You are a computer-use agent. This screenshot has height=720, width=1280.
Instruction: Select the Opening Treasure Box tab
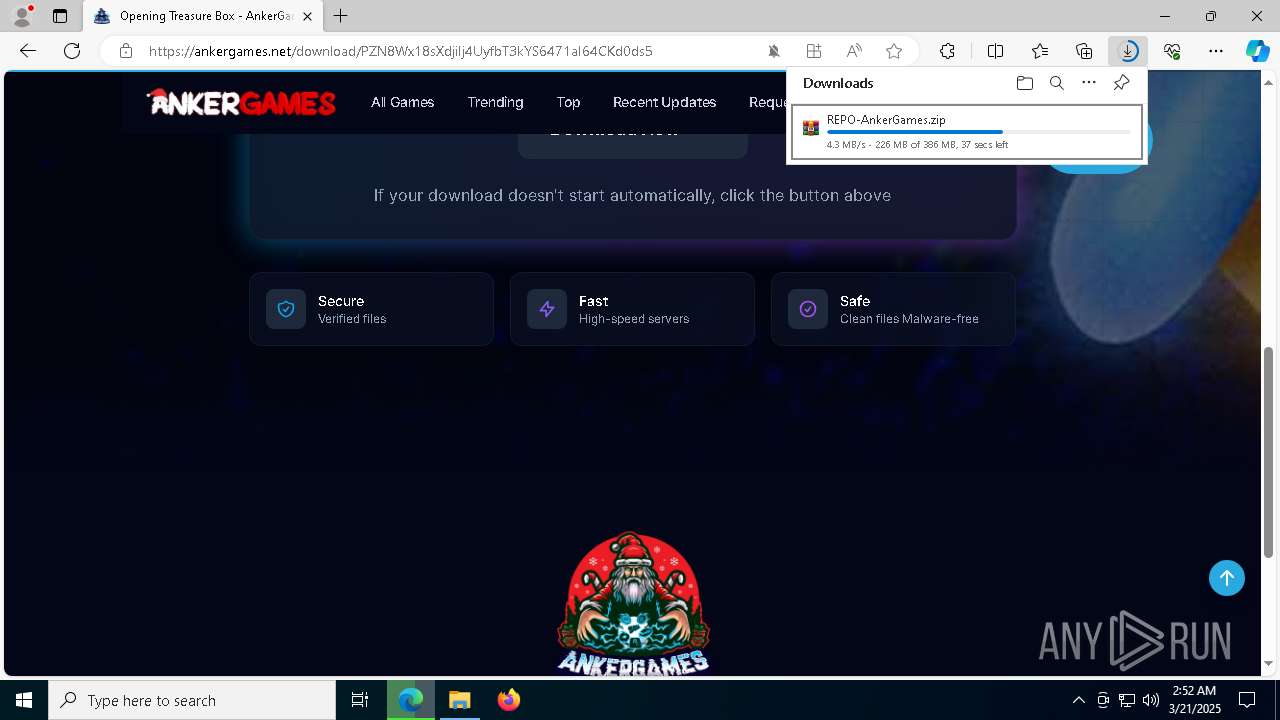coord(203,16)
